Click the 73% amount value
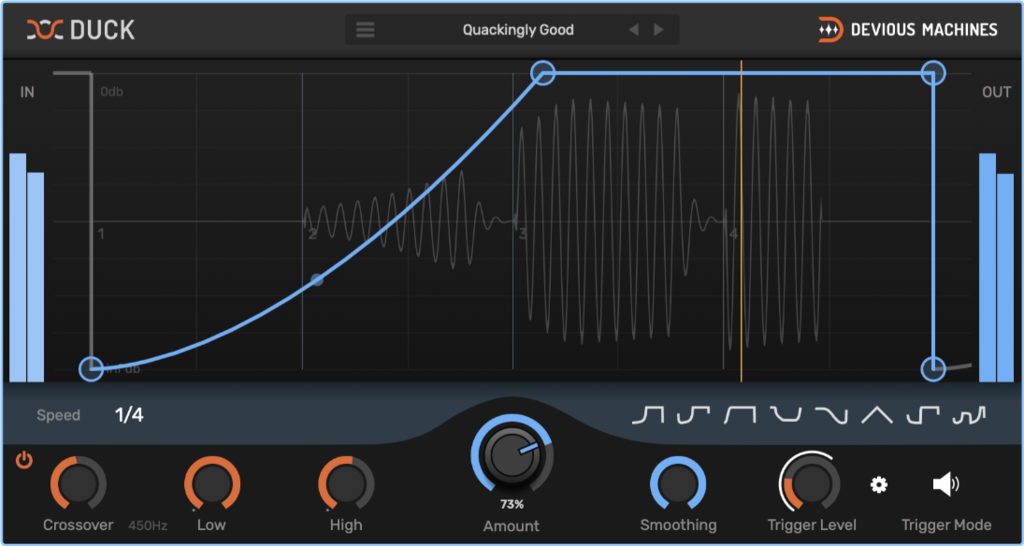The image size is (1024, 546). [512, 504]
